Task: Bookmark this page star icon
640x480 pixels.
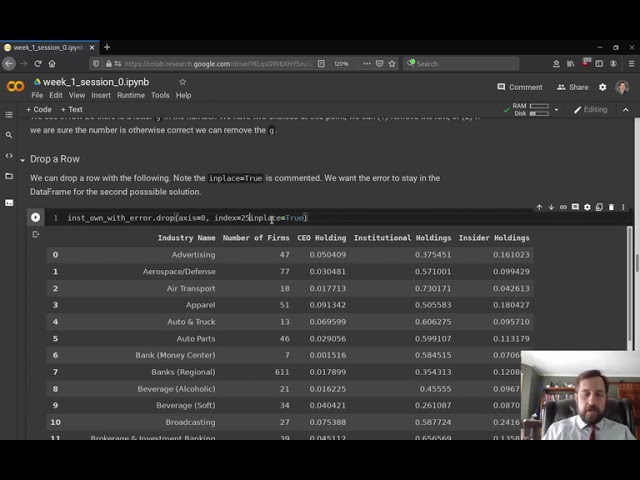Action: (x=392, y=64)
